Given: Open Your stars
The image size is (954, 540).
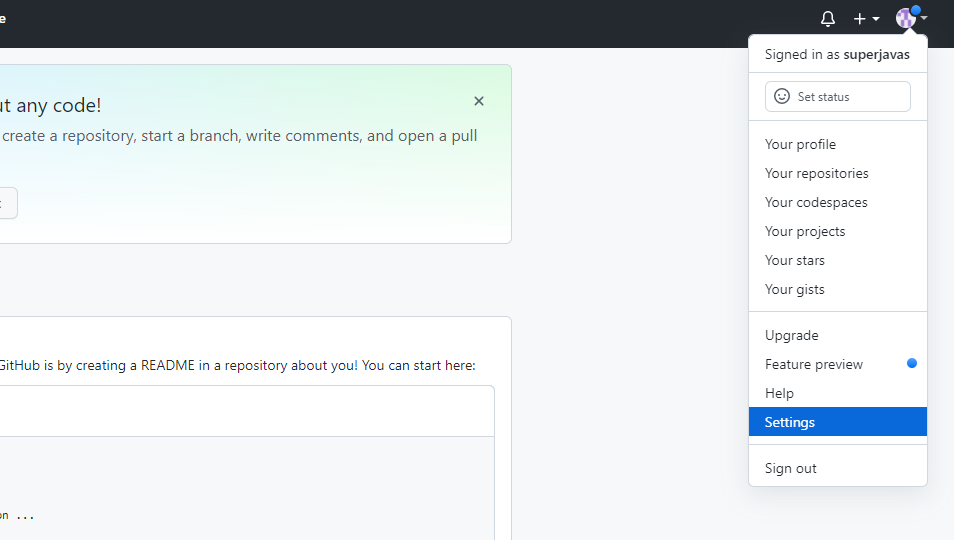Looking at the screenshot, I should click(x=838, y=260).
